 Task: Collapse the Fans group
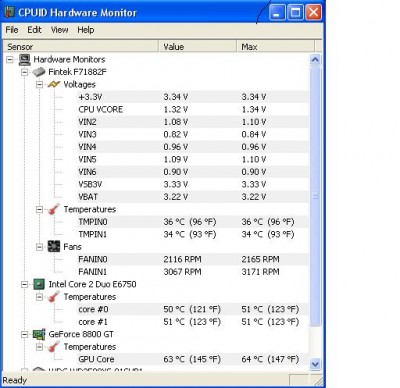(x=39, y=247)
